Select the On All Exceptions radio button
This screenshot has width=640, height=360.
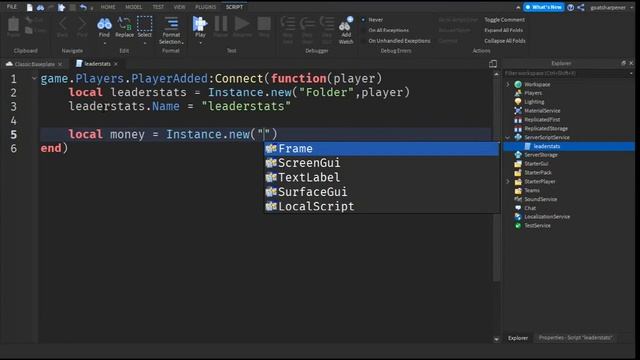point(363,30)
